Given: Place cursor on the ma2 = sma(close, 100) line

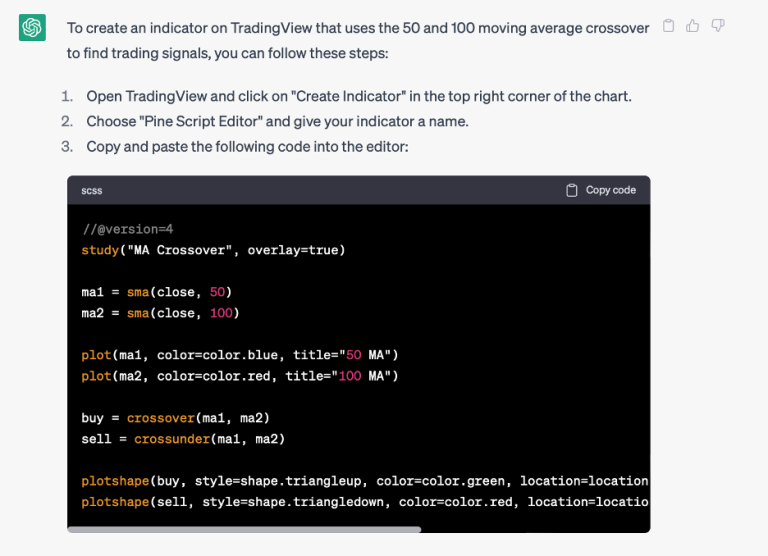Looking at the screenshot, I should point(160,313).
